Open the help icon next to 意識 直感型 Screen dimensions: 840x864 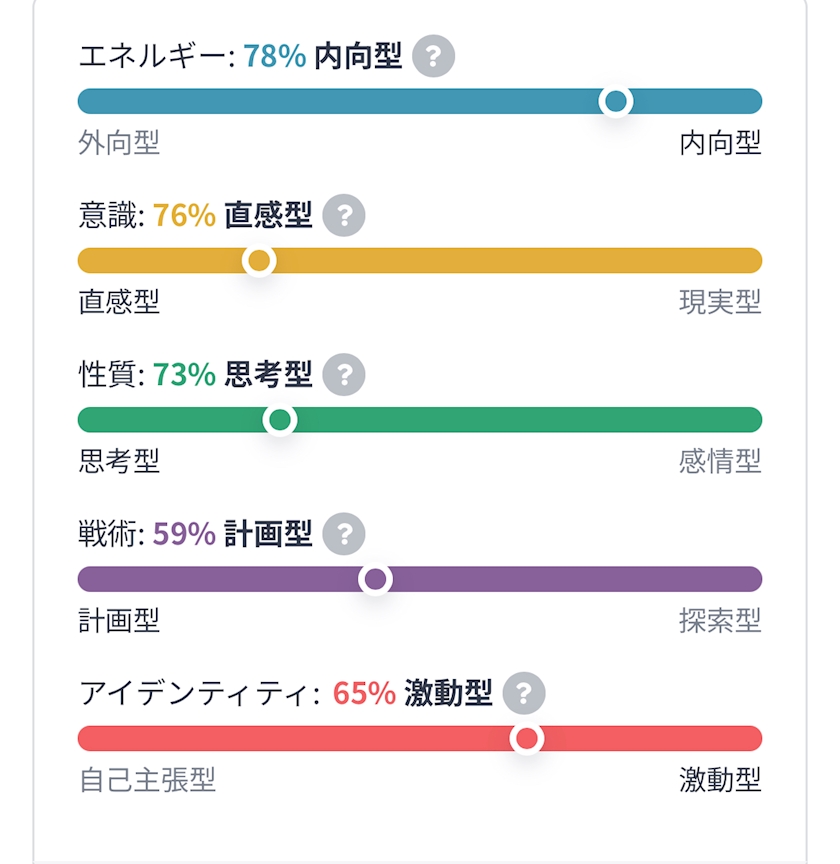coord(344,215)
